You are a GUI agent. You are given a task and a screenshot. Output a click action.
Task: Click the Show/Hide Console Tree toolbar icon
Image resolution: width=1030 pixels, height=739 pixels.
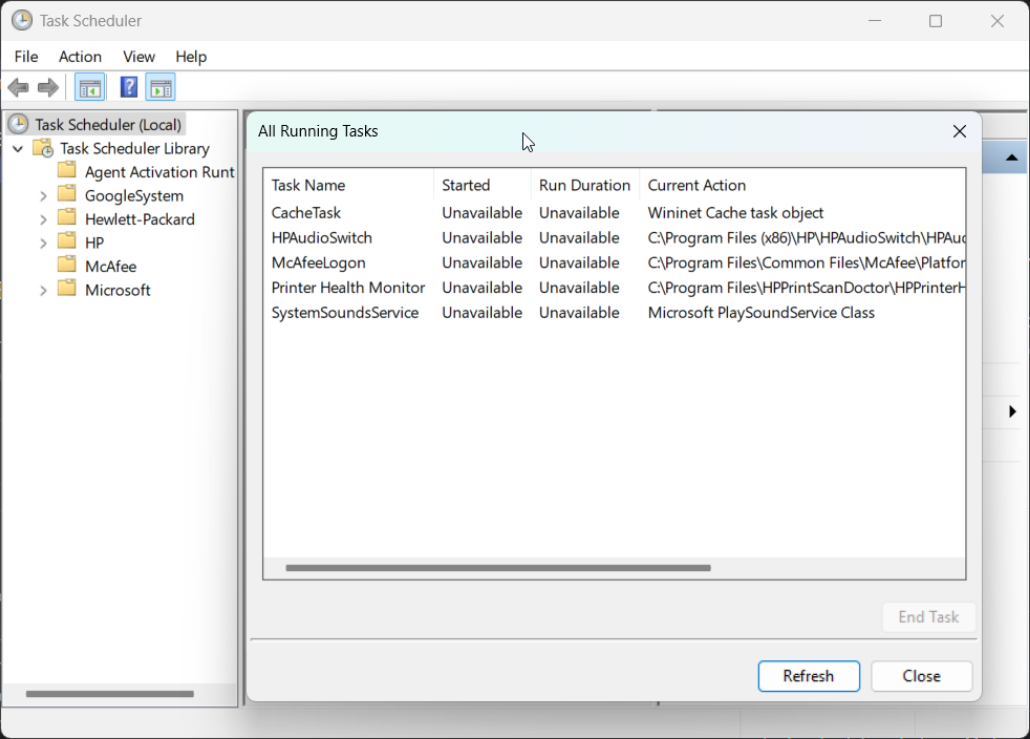89,87
